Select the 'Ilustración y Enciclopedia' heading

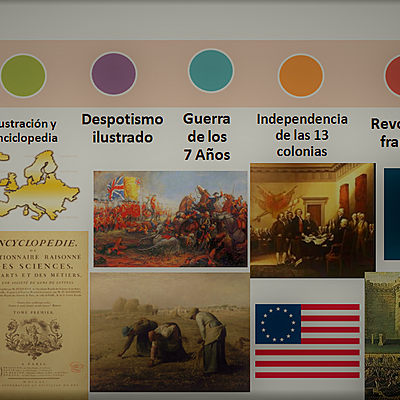pos(28,131)
